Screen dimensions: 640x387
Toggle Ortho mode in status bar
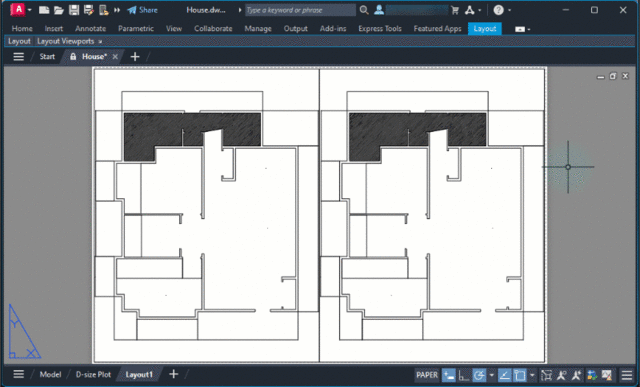(x=464, y=375)
